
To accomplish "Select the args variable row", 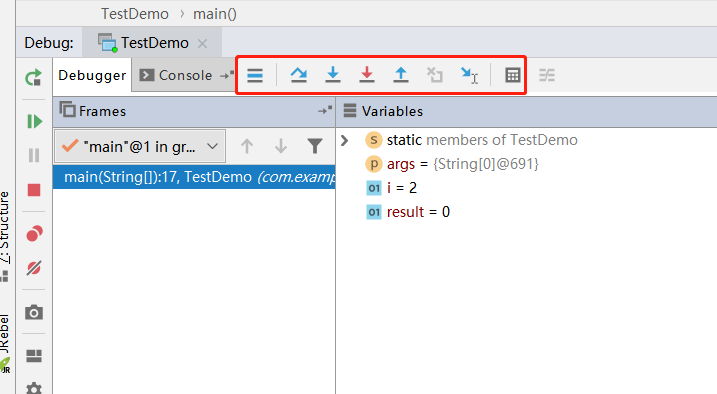I will pos(462,164).
